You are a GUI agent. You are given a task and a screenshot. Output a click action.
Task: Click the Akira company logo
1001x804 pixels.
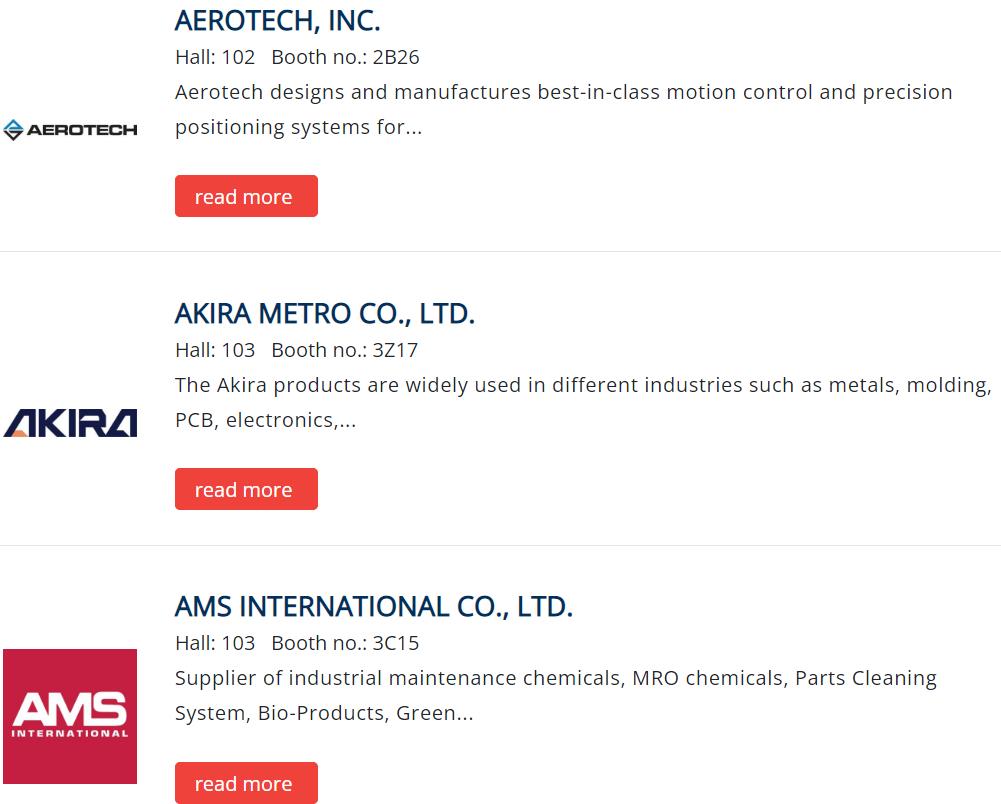tap(70, 423)
